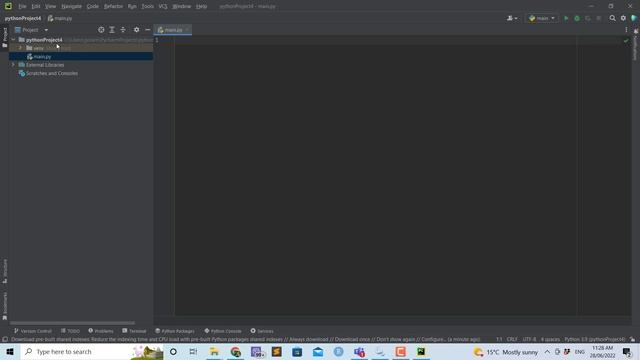Open Terminal tool window
Image resolution: width=640 pixels, height=360 pixels.
(134, 331)
